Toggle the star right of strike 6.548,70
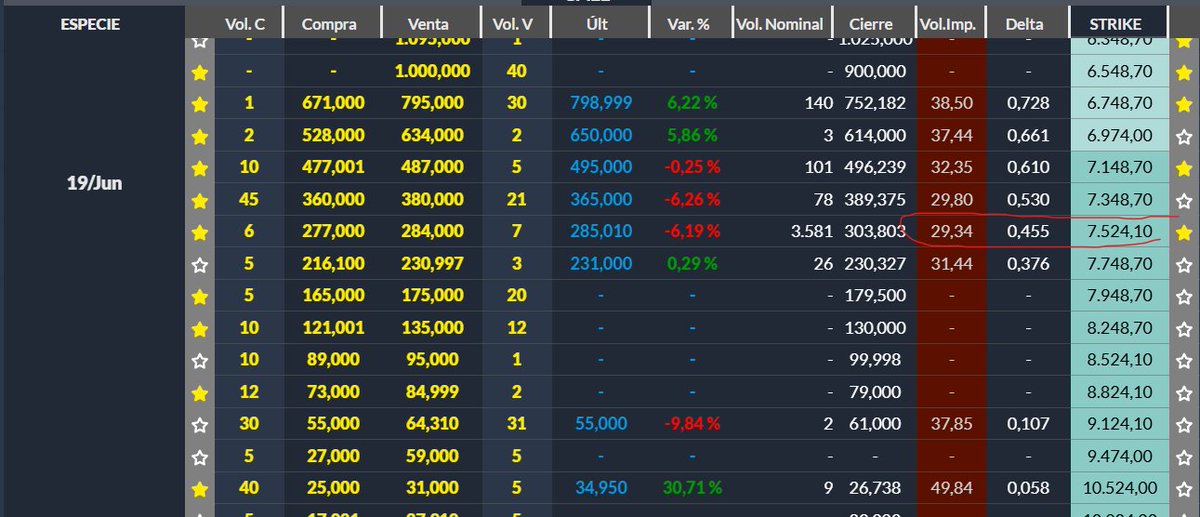 (x=1184, y=71)
